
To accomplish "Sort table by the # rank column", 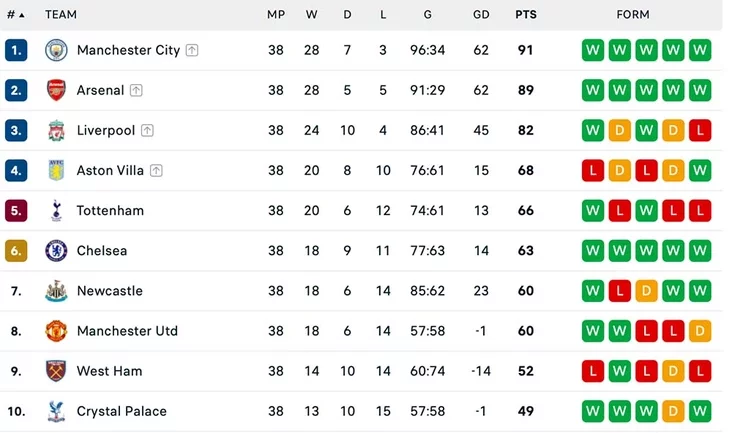I will pyautogui.click(x=15, y=14).
